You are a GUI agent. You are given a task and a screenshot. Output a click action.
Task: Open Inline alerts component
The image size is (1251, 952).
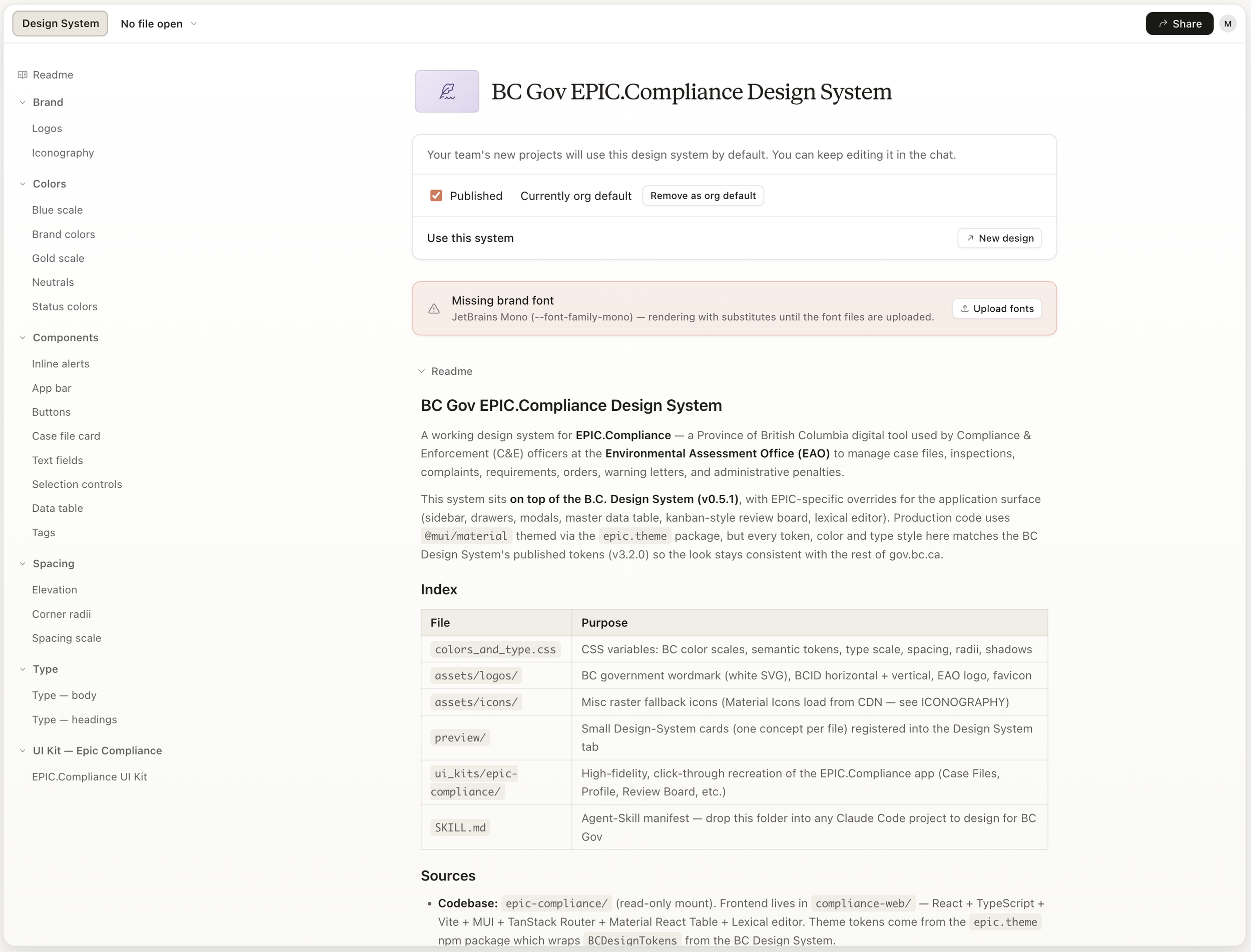click(x=61, y=364)
